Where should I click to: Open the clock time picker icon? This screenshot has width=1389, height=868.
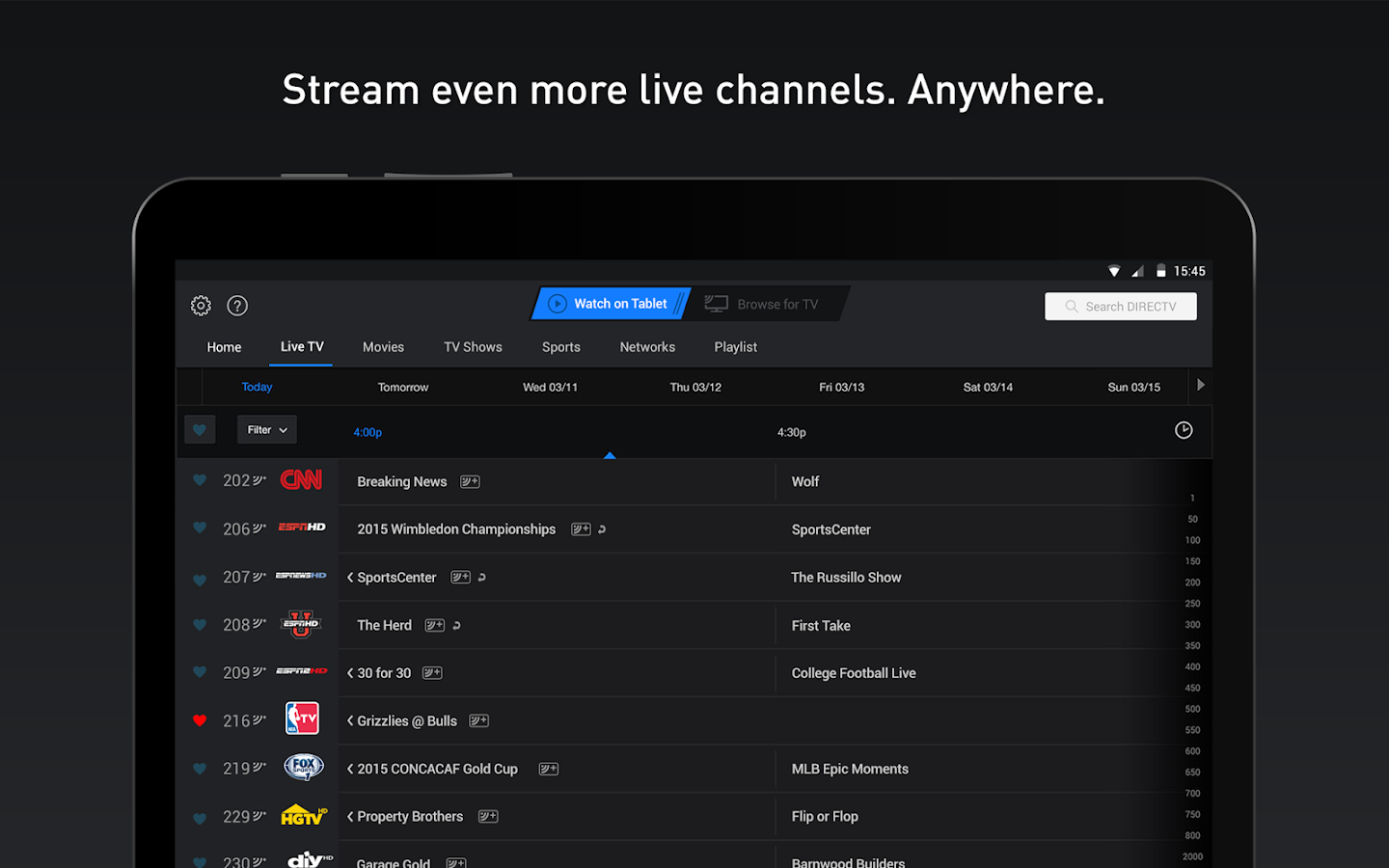1184,430
